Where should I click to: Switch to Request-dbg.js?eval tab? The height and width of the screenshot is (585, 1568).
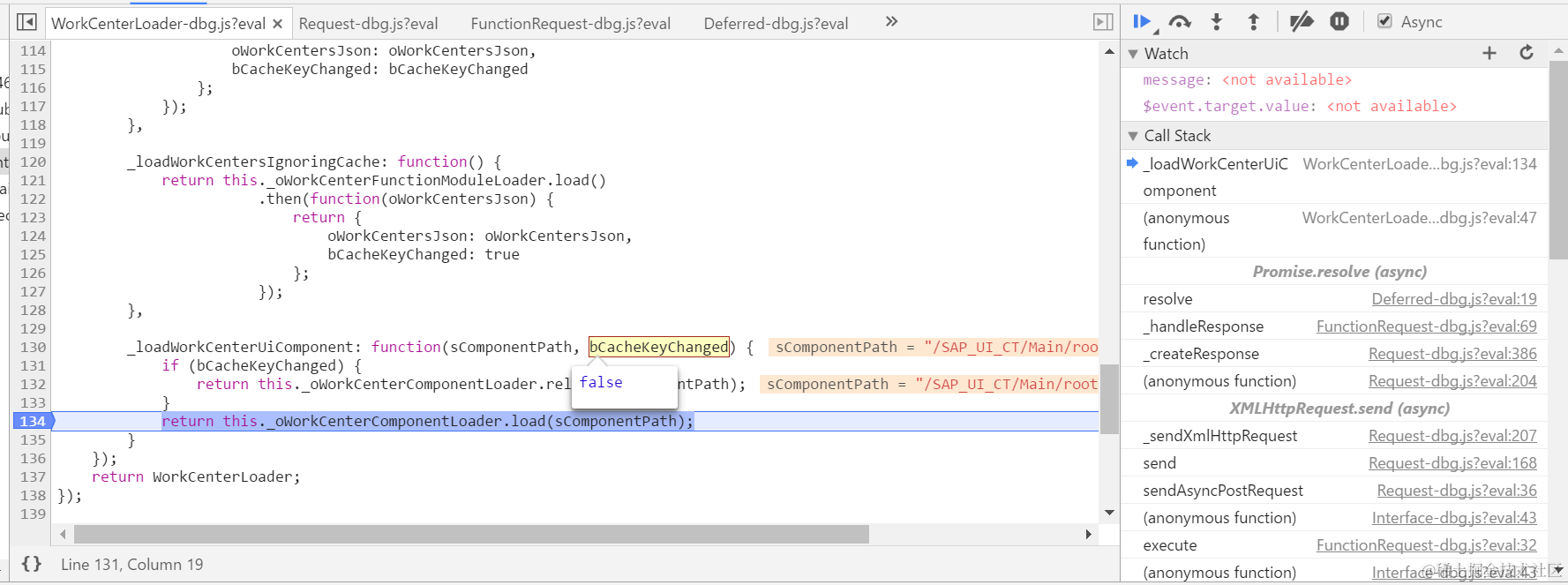(x=368, y=24)
